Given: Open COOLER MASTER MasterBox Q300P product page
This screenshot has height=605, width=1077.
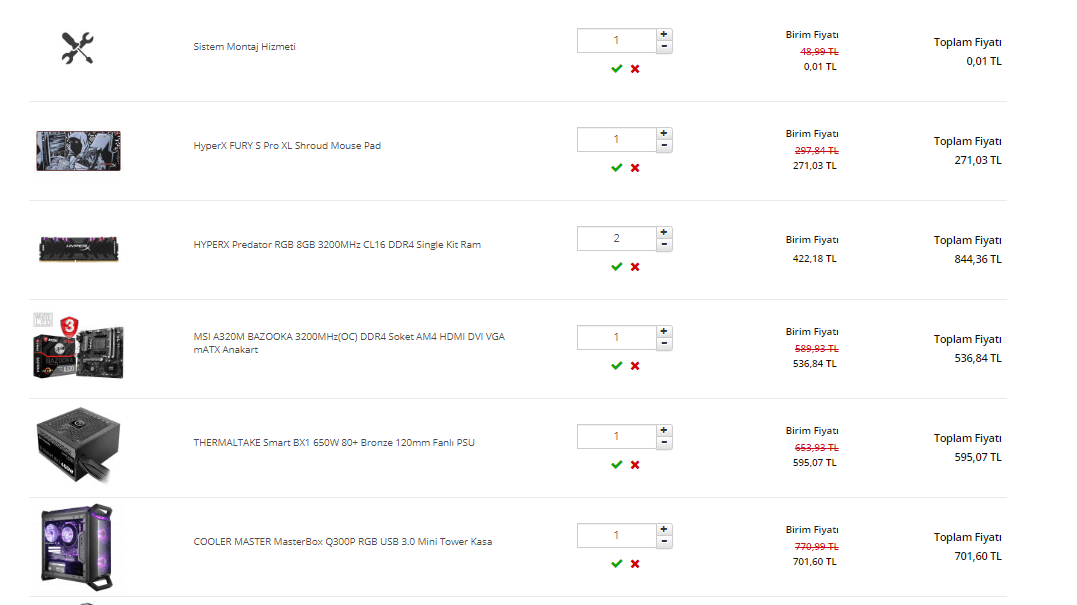Looking at the screenshot, I should pyautogui.click(x=342, y=542).
